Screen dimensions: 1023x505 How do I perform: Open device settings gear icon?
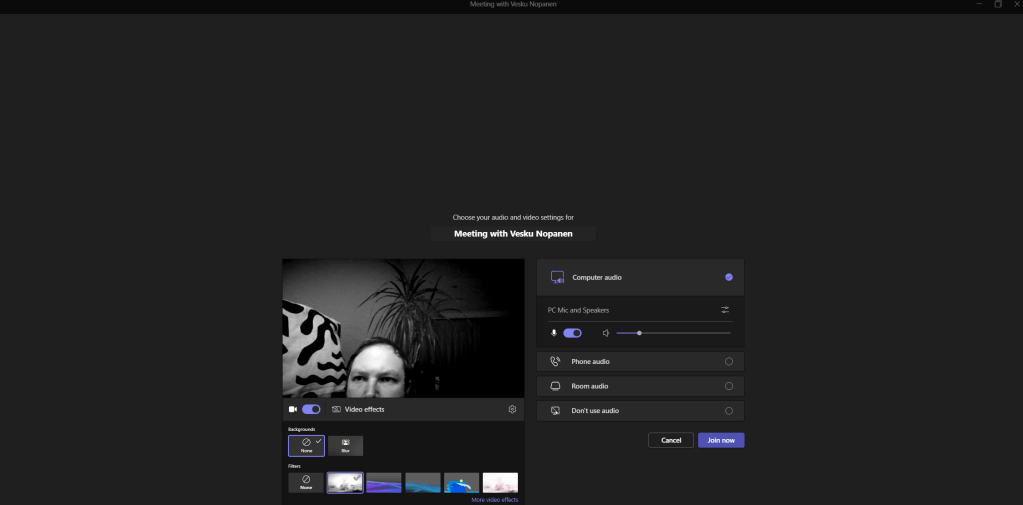(512, 409)
